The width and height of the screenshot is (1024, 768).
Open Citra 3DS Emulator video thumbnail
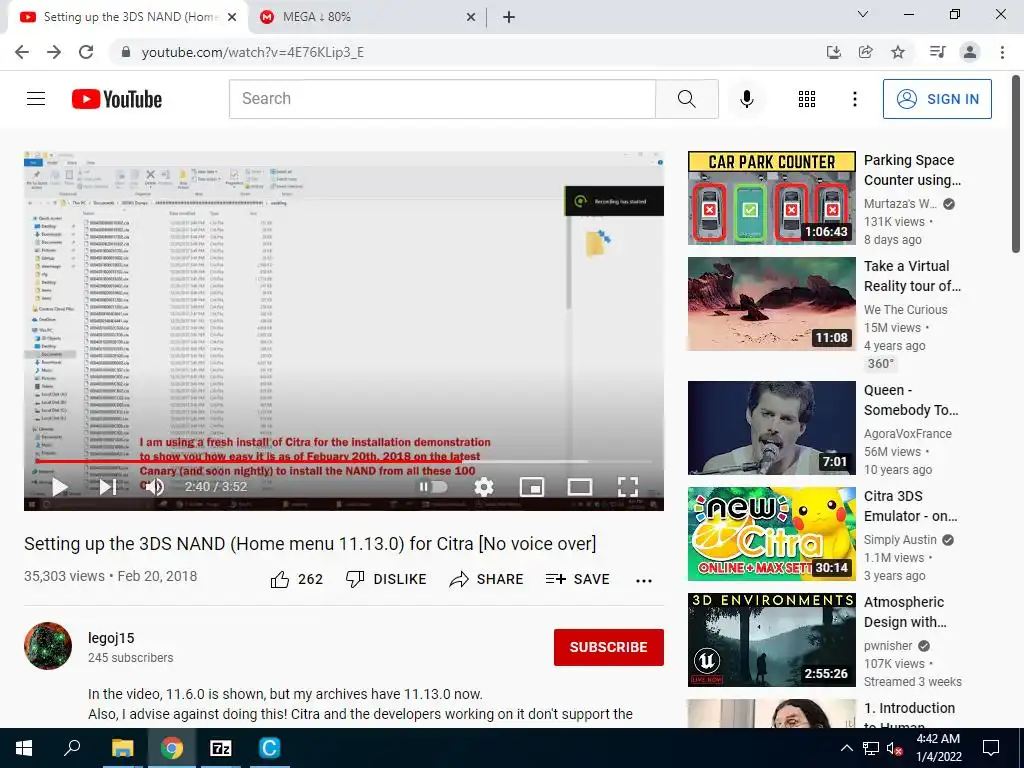[772, 534]
